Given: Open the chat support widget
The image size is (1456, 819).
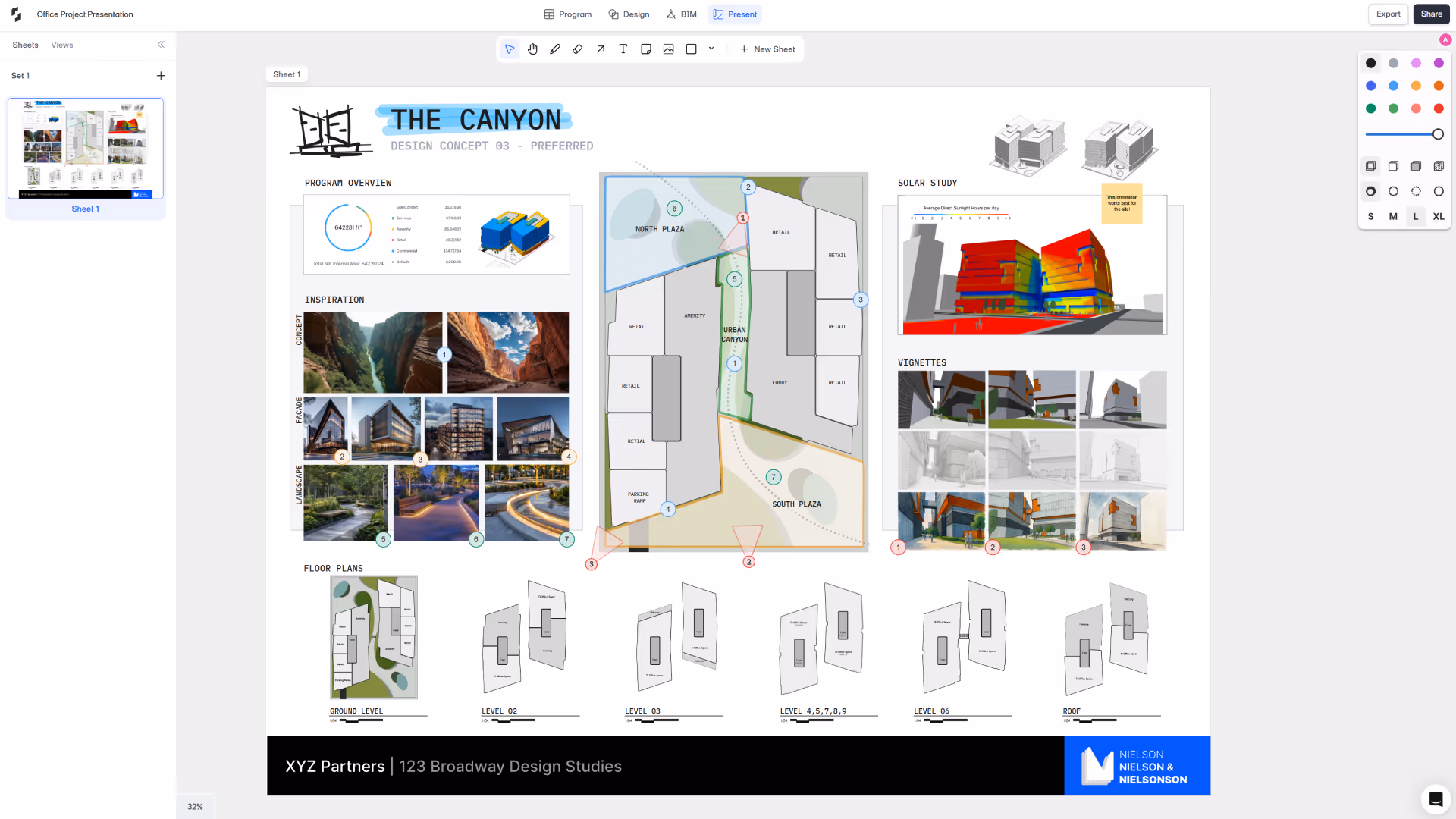Looking at the screenshot, I should point(1436,799).
